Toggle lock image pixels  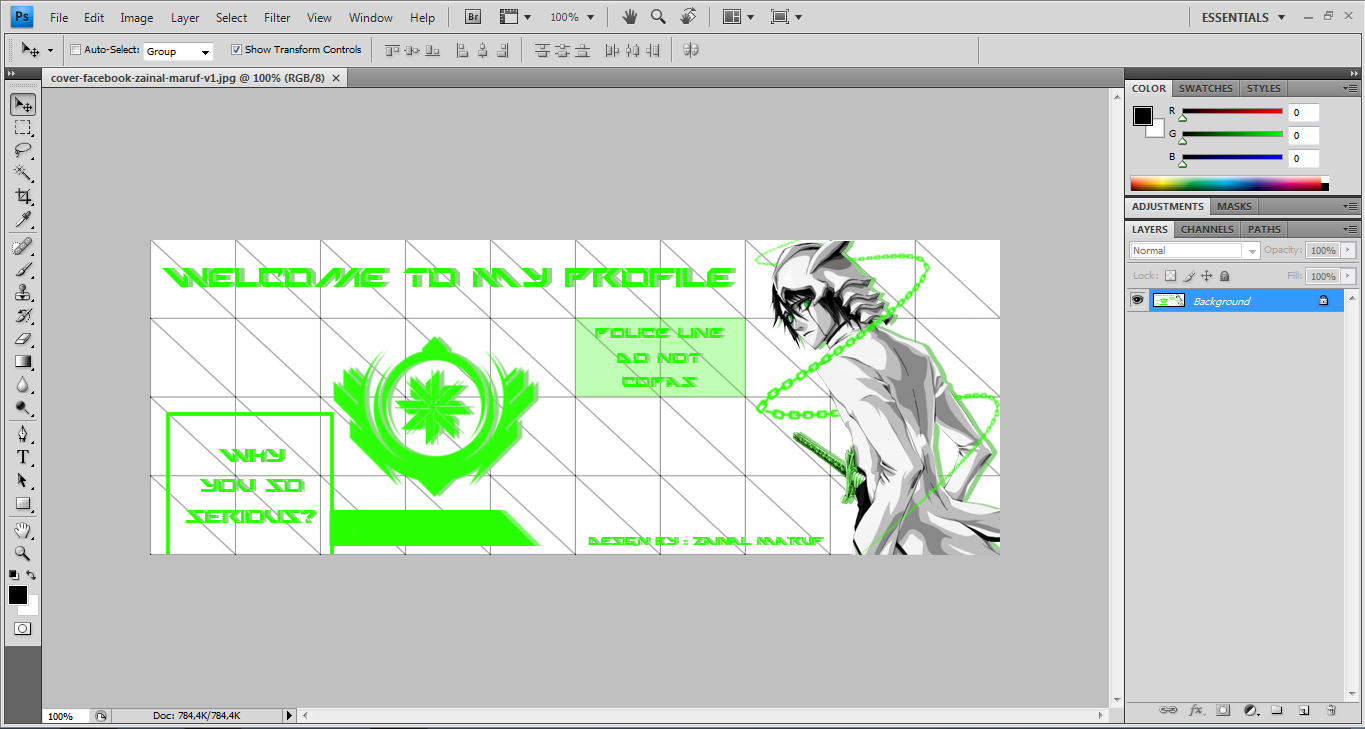(1188, 276)
